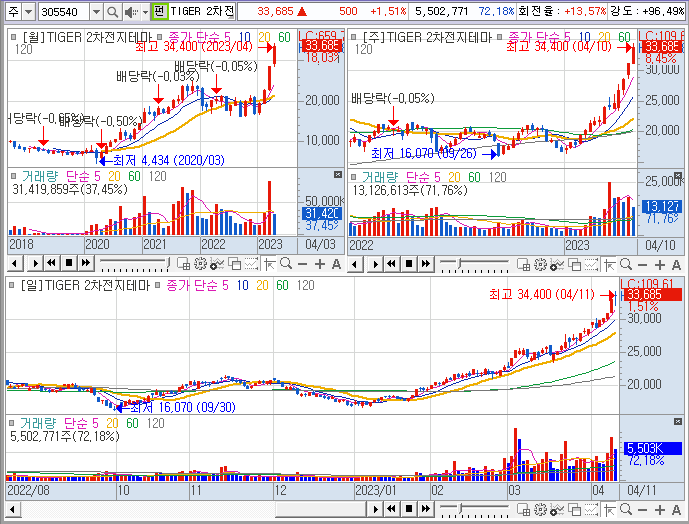Click the [일]TIGER 2차전지테마 daily chart title
Screen dimensions: 689x524
(x=85, y=285)
